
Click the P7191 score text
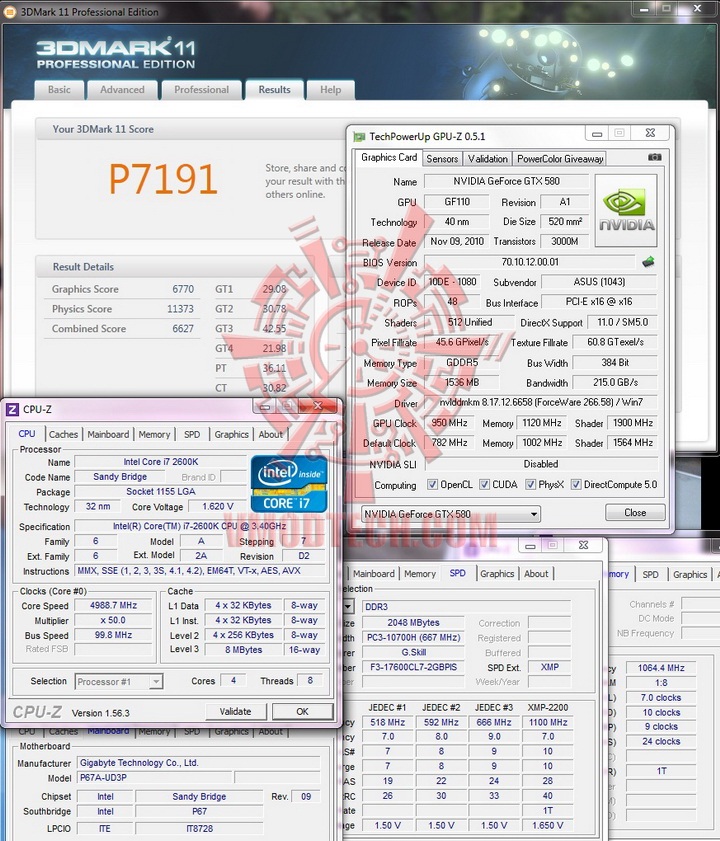(163, 179)
